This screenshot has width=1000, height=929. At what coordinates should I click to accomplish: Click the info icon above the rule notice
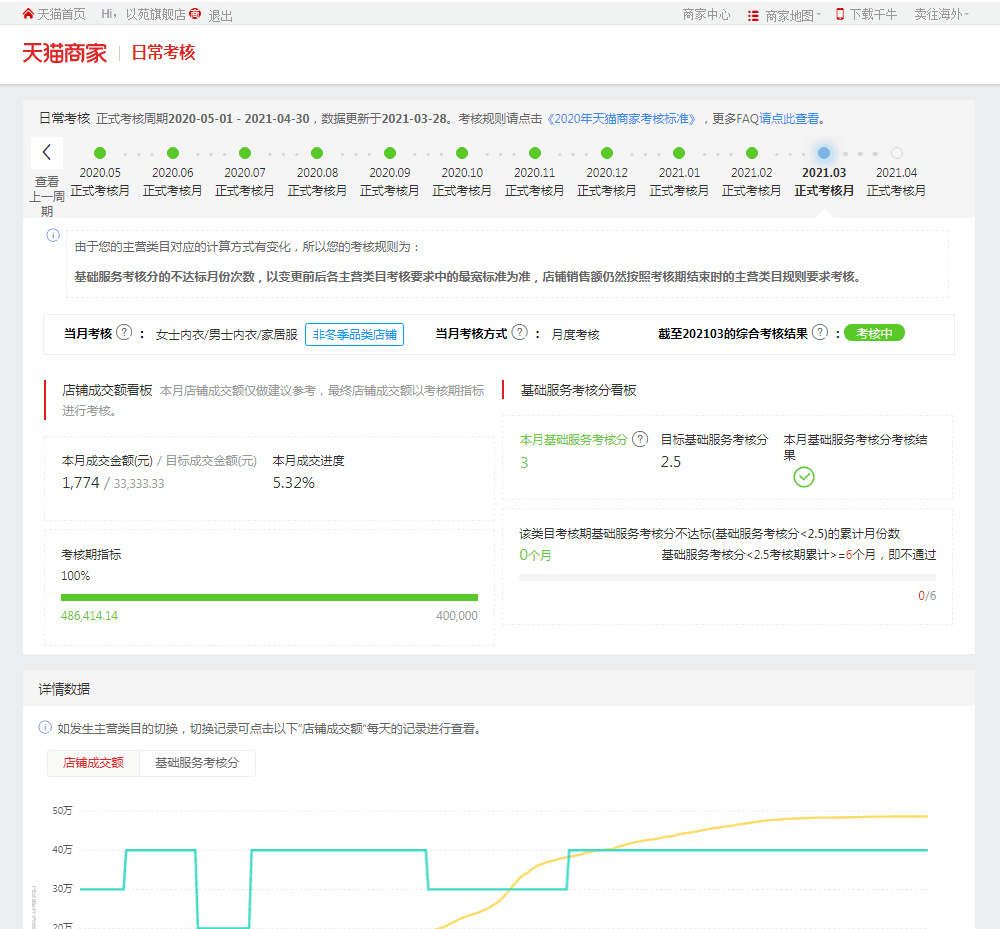(53, 235)
